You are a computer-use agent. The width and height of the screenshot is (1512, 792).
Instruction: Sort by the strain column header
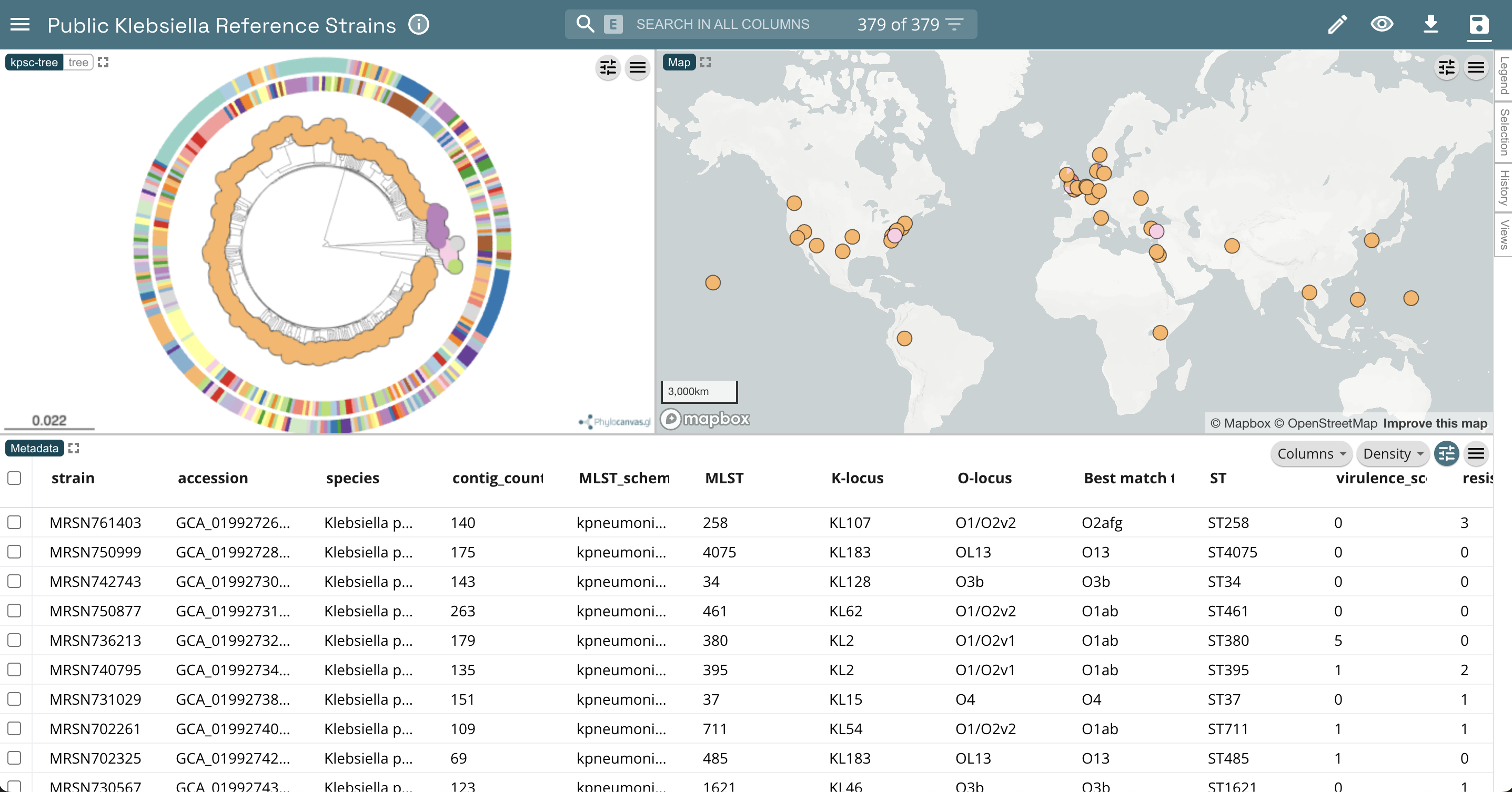click(73, 478)
